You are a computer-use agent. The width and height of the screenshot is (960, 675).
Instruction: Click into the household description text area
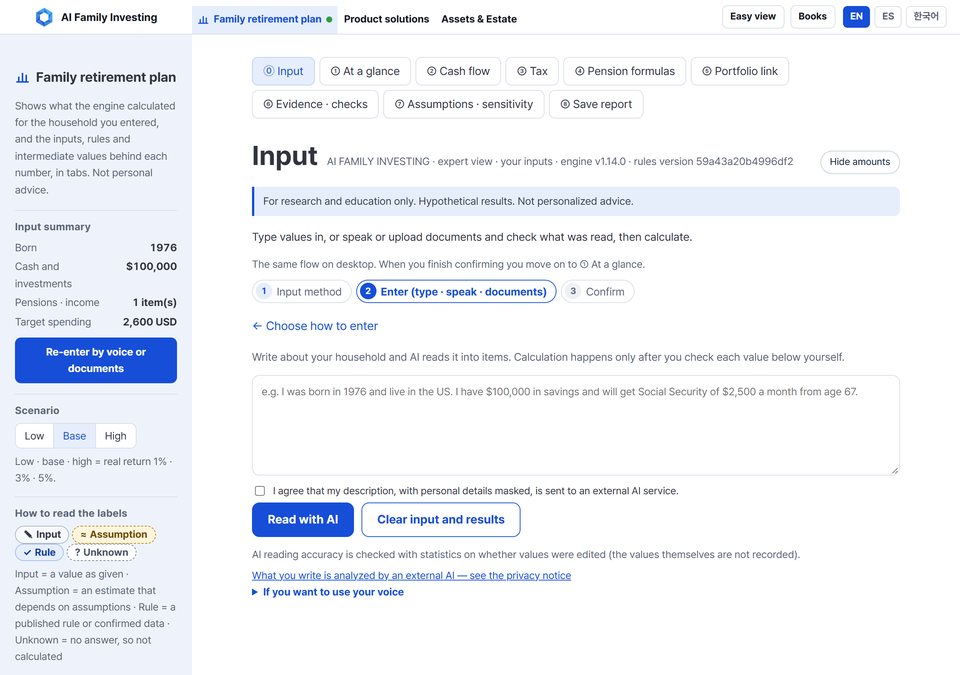click(576, 425)
